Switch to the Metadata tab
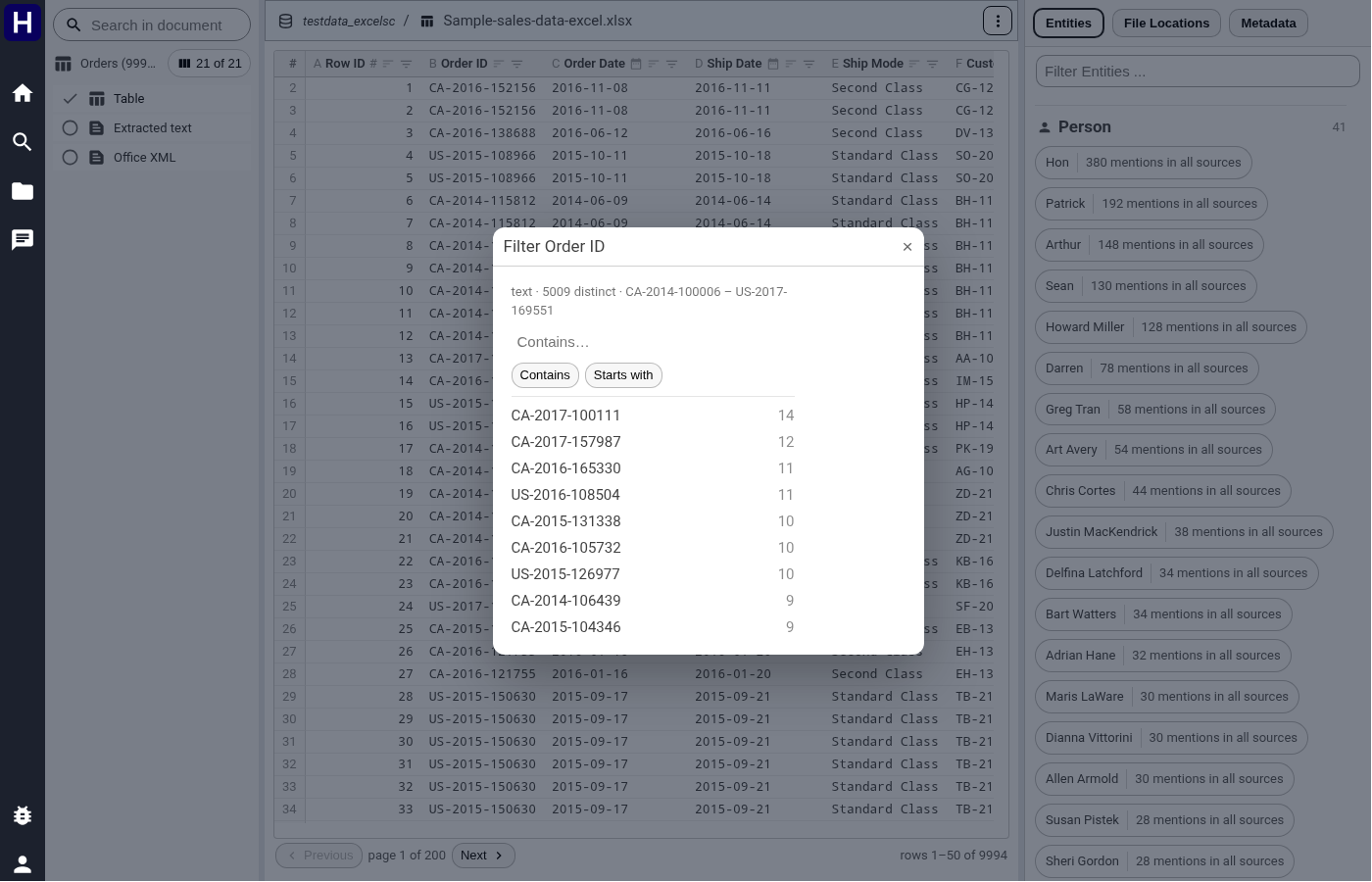 point(1268,24)
